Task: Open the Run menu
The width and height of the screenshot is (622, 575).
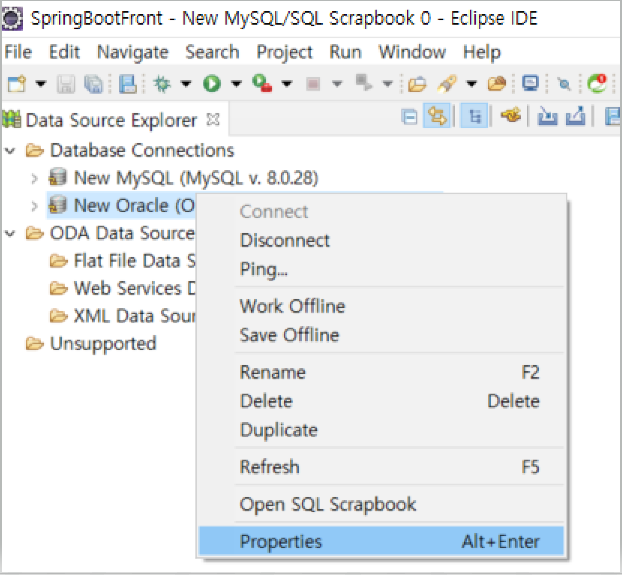Action: click(346, 52)
